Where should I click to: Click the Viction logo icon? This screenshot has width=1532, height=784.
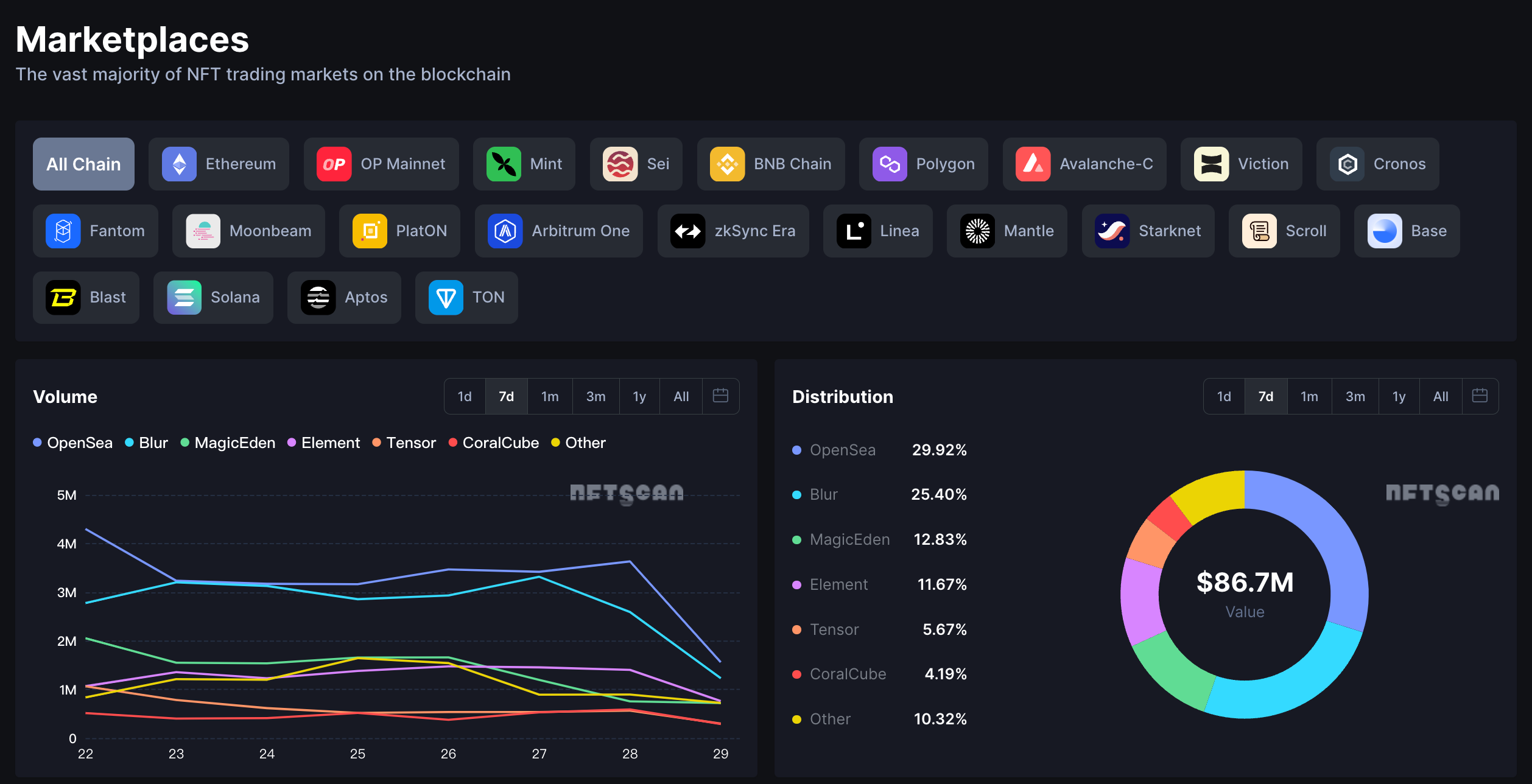[x=1211, y=164]
